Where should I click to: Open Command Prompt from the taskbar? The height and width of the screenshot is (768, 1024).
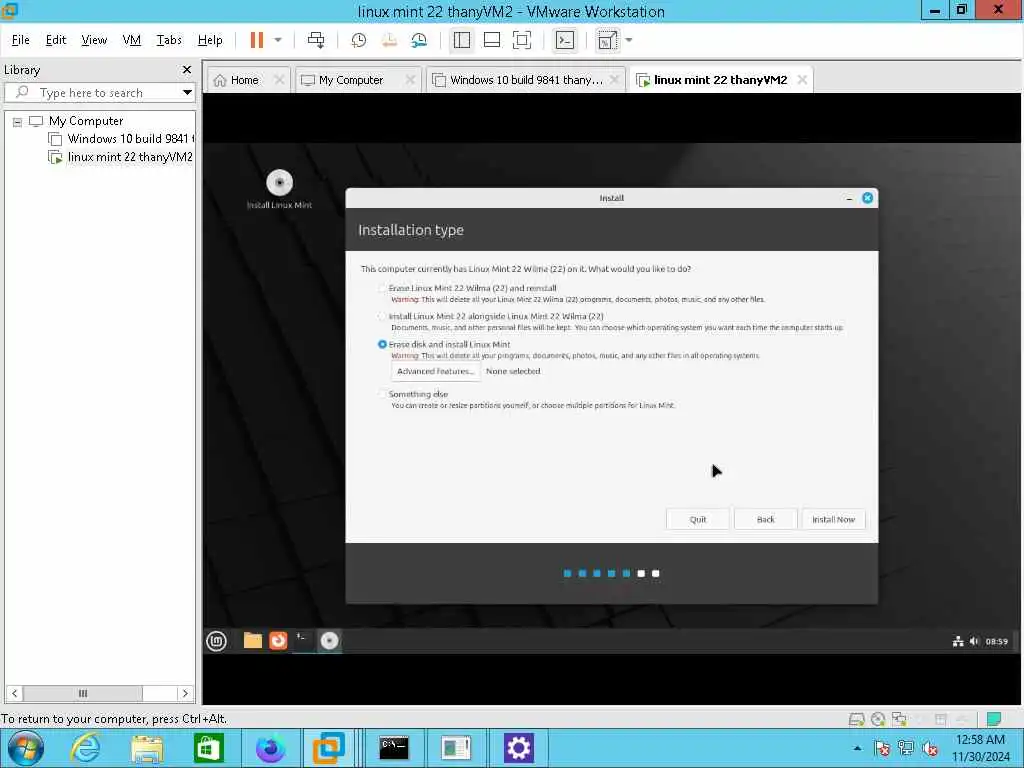[394, 748]
